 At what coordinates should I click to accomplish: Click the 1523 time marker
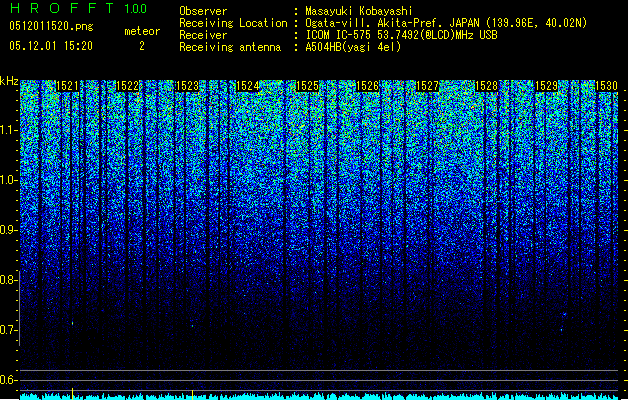point(187,86)
